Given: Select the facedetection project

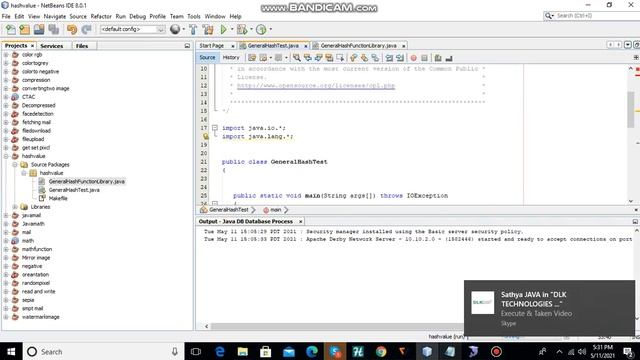Looking at the screenshot, I should pos(38,114).
